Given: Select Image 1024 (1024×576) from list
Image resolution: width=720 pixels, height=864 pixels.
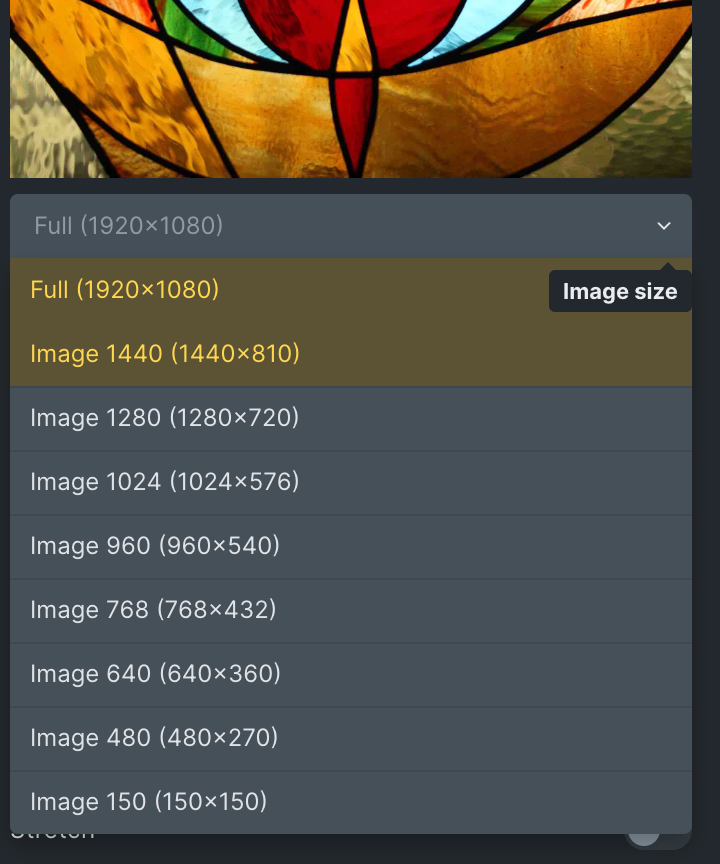Looking at the screenshot, I should tap(351, 482).
